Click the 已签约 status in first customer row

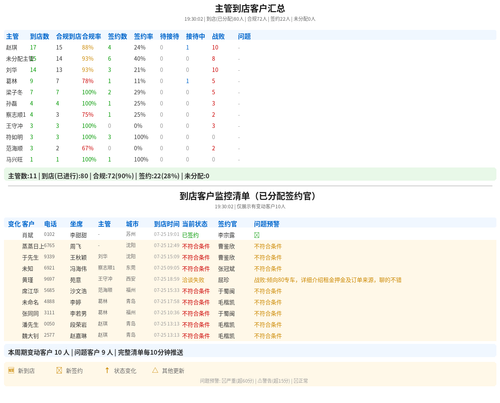(x=190, y=235)
